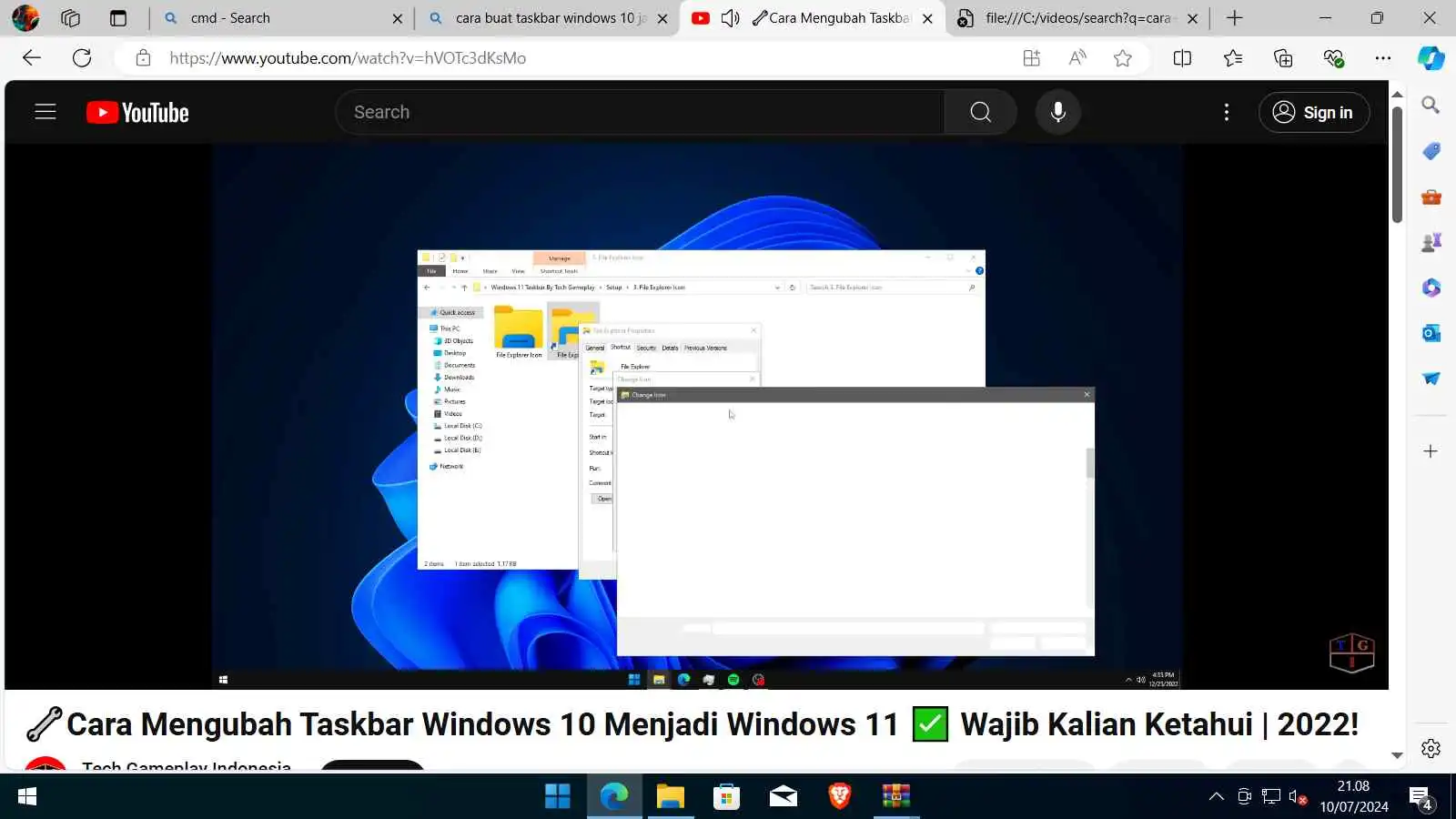Launch Brave browser from the taskbar

tap(839, 797)
